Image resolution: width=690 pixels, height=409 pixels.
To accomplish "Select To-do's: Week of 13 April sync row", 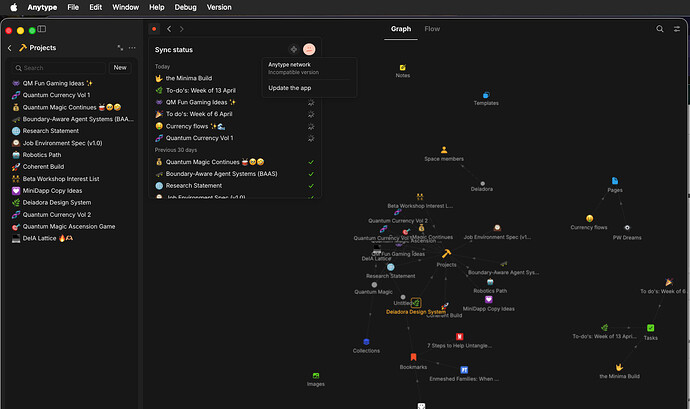I will tap(235, 90).
